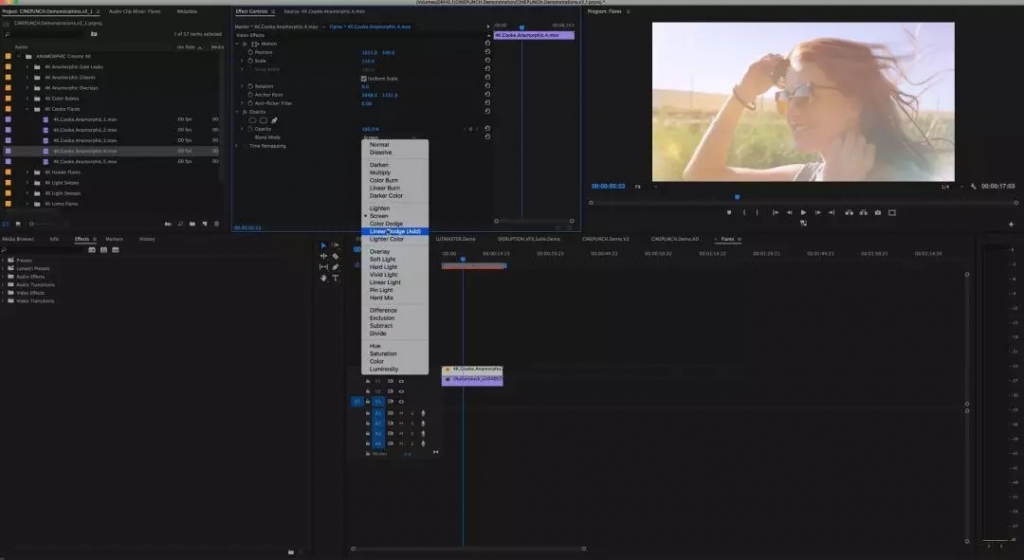
Task: Expand Video Transitions in Effects panel
Action: point(3,301)
